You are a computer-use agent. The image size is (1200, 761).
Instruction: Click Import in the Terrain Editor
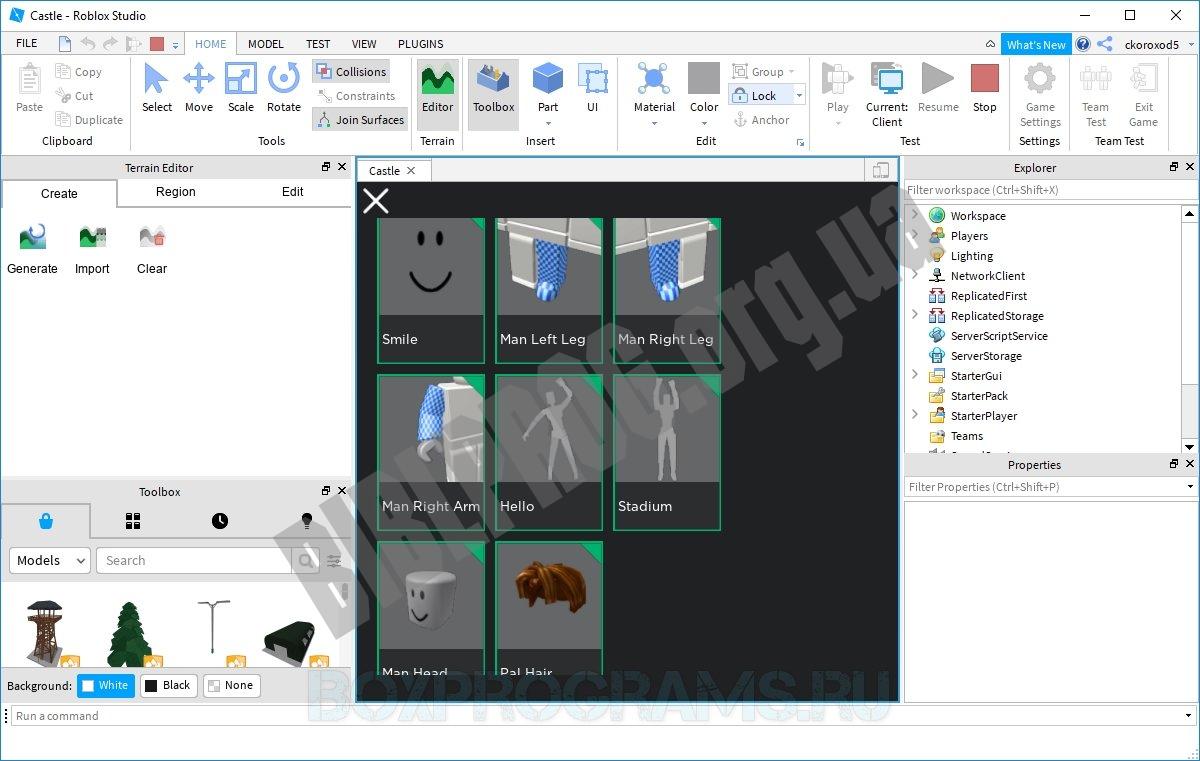pos(92,248)
